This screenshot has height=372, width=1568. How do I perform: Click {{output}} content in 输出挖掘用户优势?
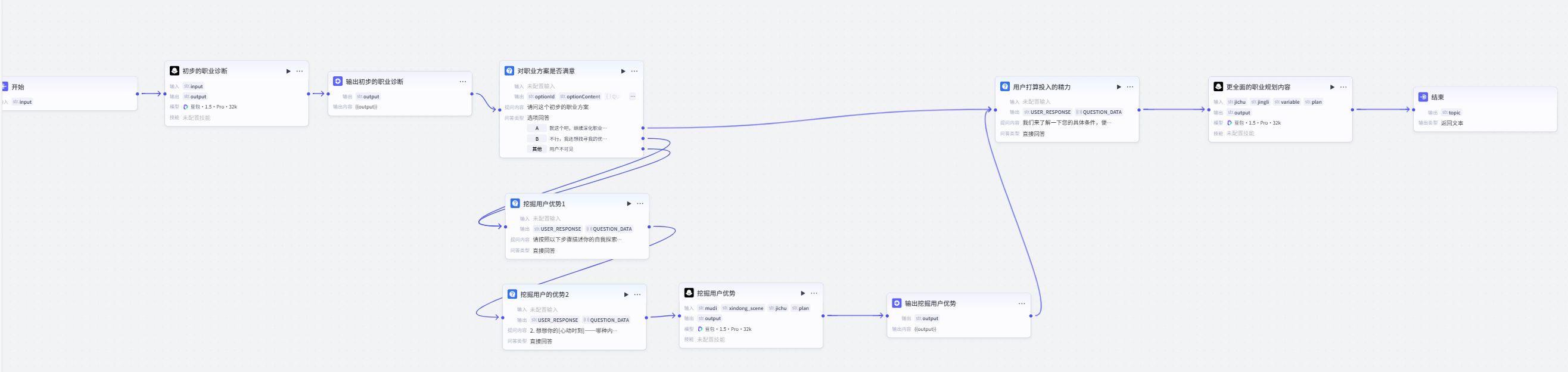pos(925,330)
